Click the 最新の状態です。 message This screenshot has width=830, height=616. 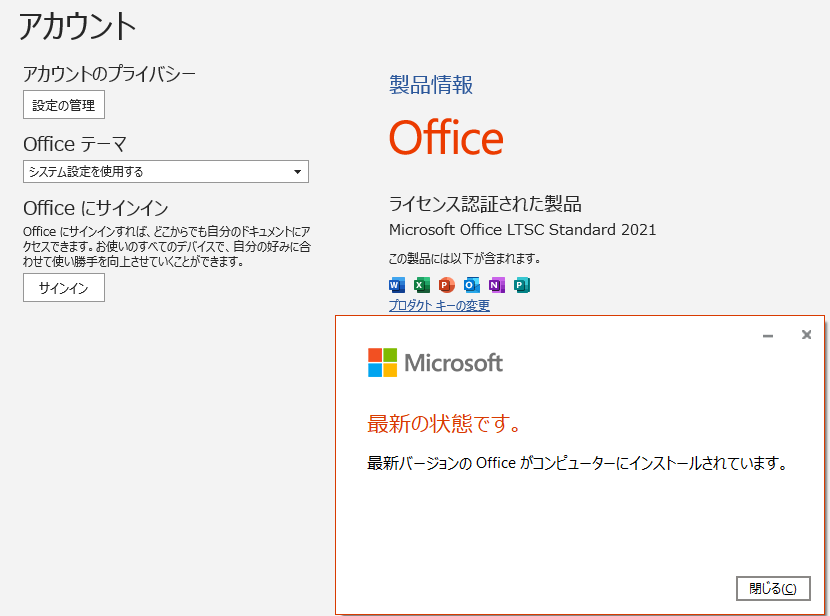point(444,423)
